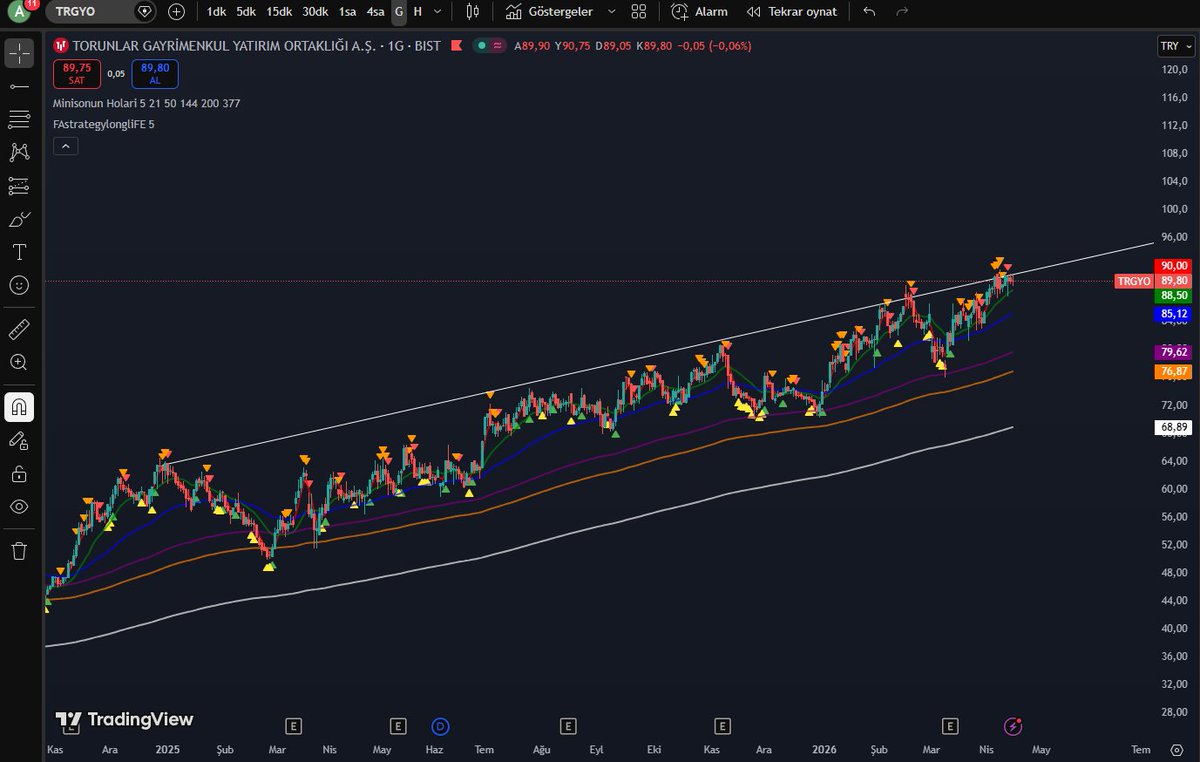Click the earnings E marker near Mar 2025
Screen dimensions: 1200x762
(x=293, y=726)
